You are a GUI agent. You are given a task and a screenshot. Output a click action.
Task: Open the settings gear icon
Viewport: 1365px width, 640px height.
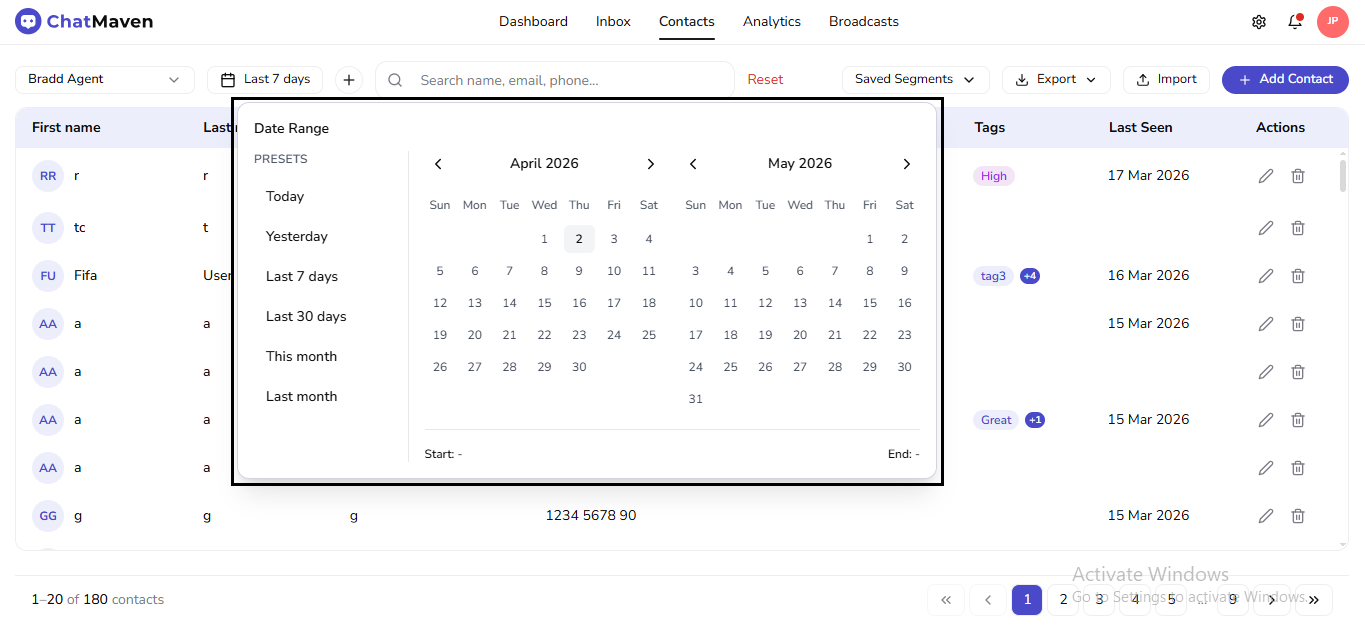[x=1258, y=20]
